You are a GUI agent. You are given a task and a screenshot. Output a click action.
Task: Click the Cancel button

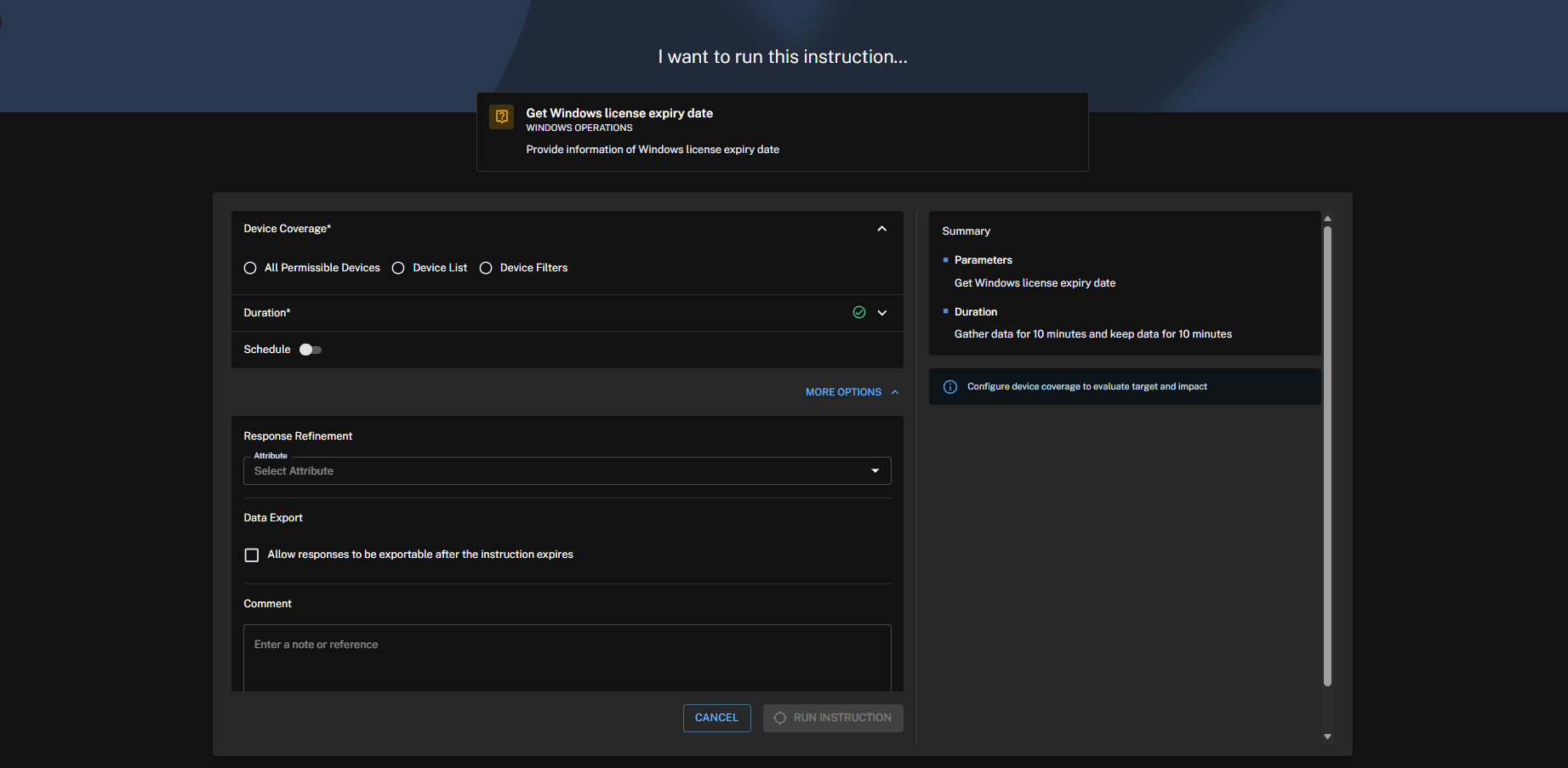click(x=716, y=718)
